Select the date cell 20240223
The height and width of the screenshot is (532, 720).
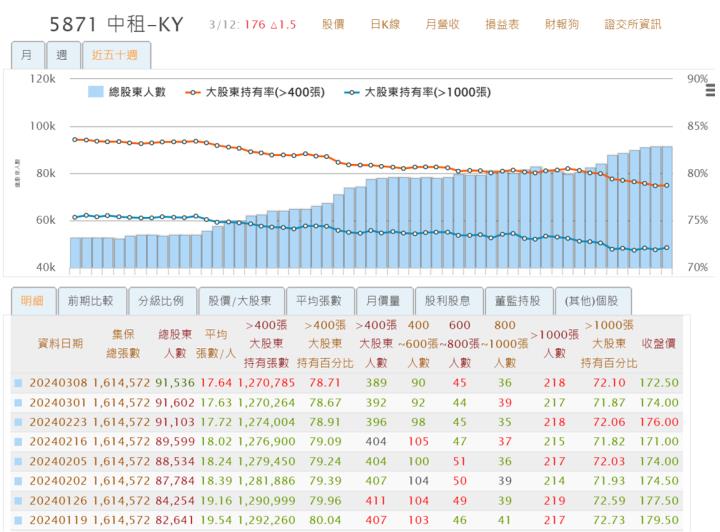(58, 422)
